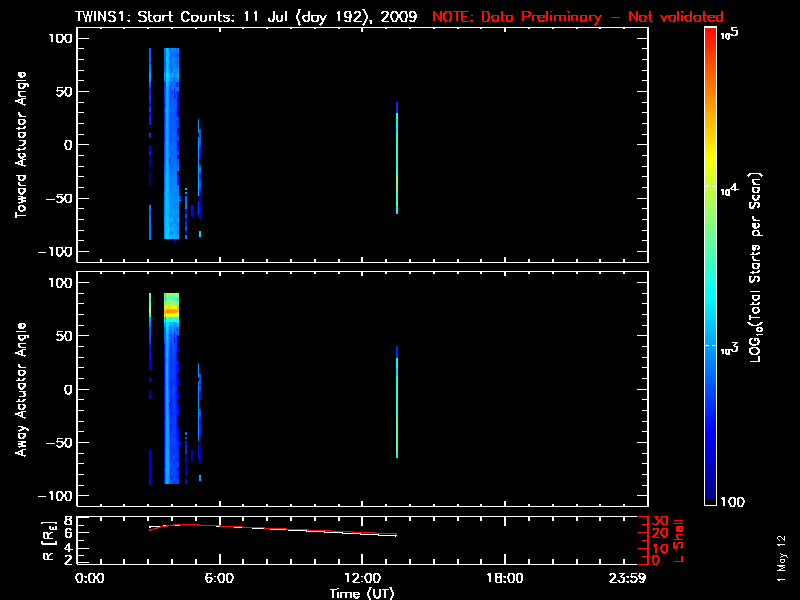The width and height of the screenshot is (800, 600).
Task: Click the 10^3 tick label on the color bar
Action: tap(729, 345)
